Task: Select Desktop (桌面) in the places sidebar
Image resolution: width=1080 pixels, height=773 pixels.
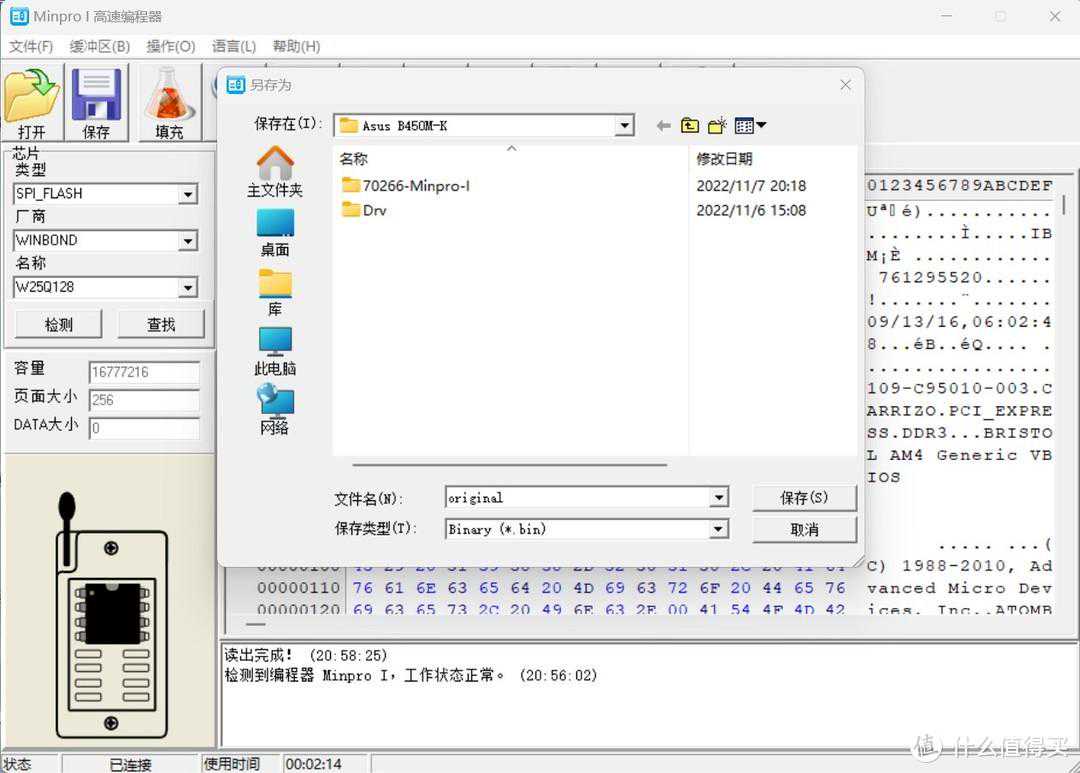Action: coord(275,233)
